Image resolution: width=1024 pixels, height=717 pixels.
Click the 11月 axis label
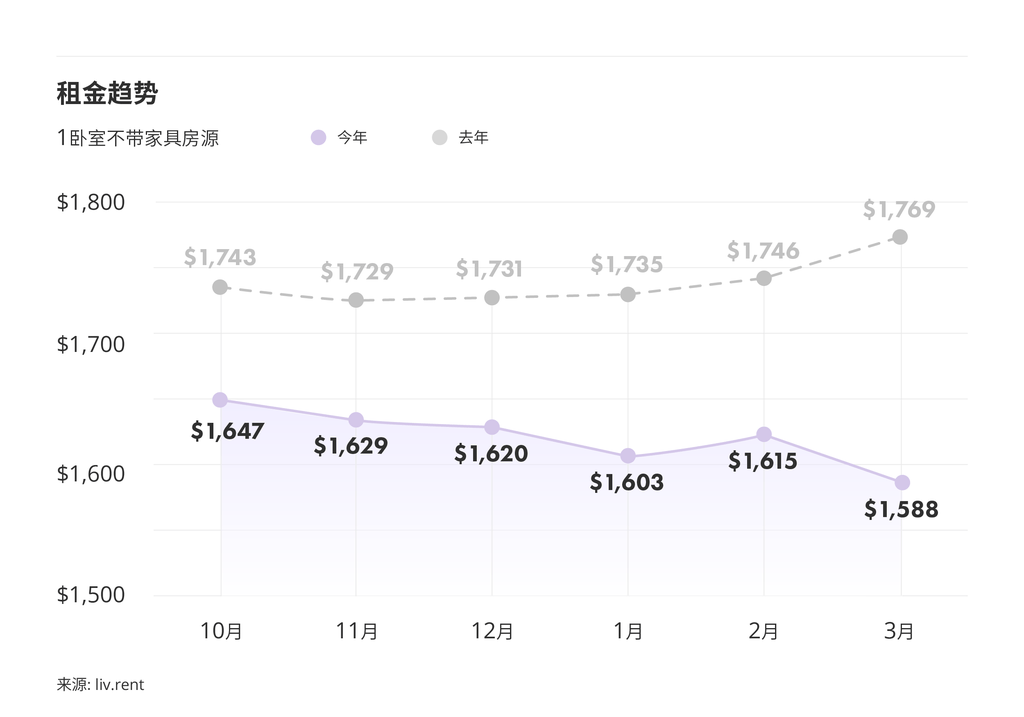[356, 631]
